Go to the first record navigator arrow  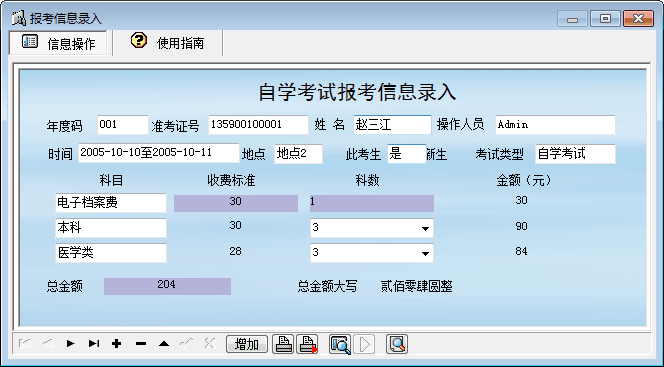tap(25, 344)
